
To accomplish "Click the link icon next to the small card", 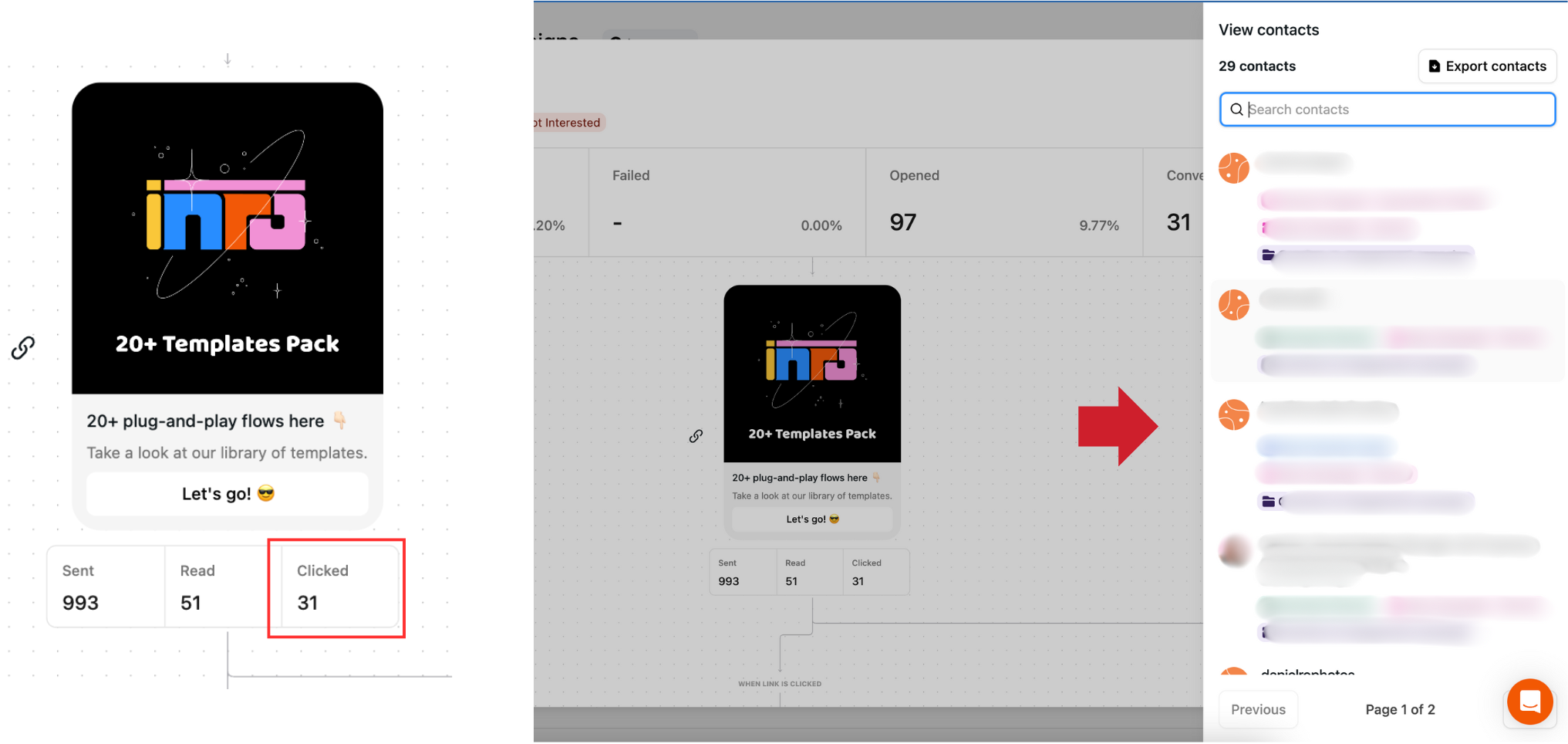I will point(696,436).
